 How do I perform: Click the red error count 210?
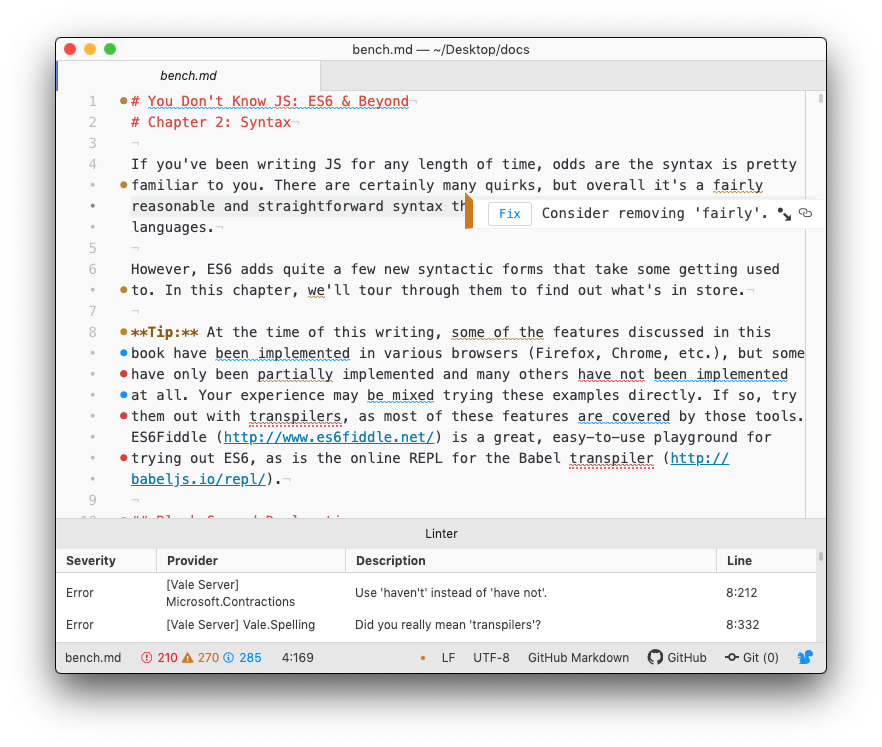(x=160, y=658)
